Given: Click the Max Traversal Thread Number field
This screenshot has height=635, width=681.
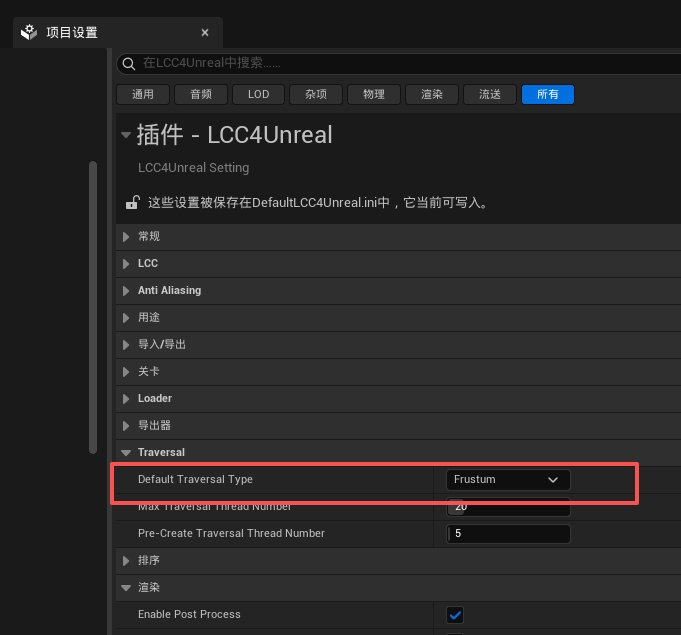Looking at the screenshot, I should pyautogui.click(x=508, y=507).
